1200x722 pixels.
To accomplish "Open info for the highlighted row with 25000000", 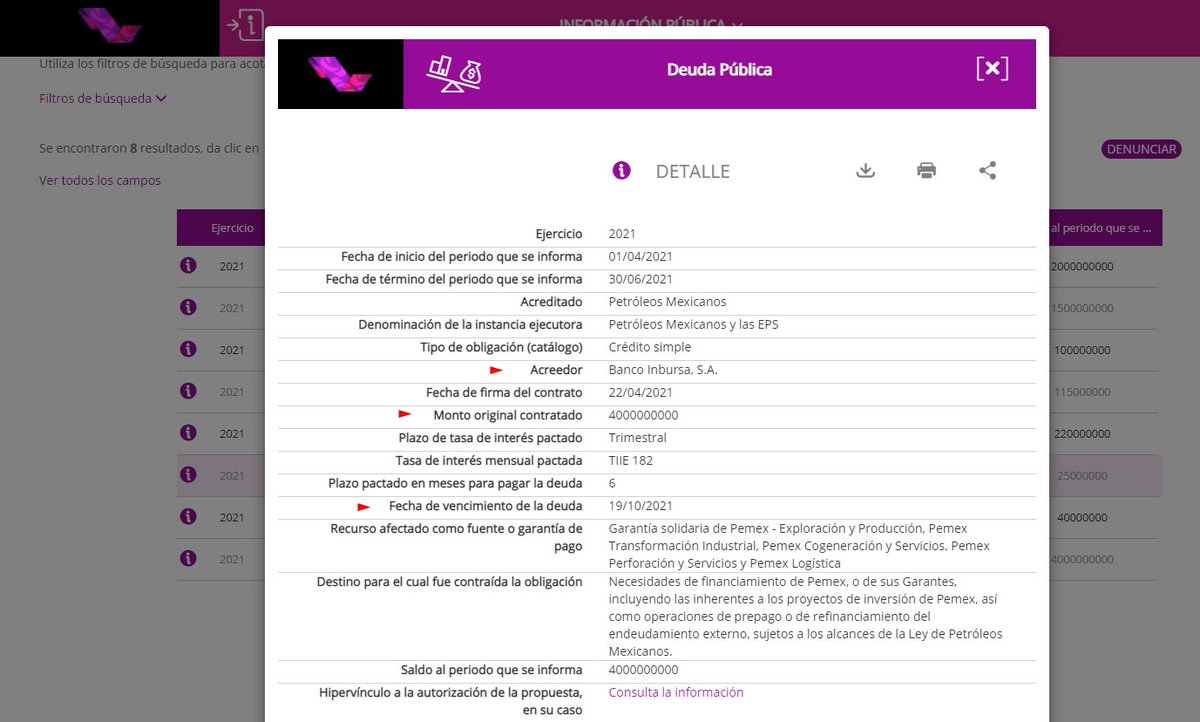I will (x=187, y=475).
